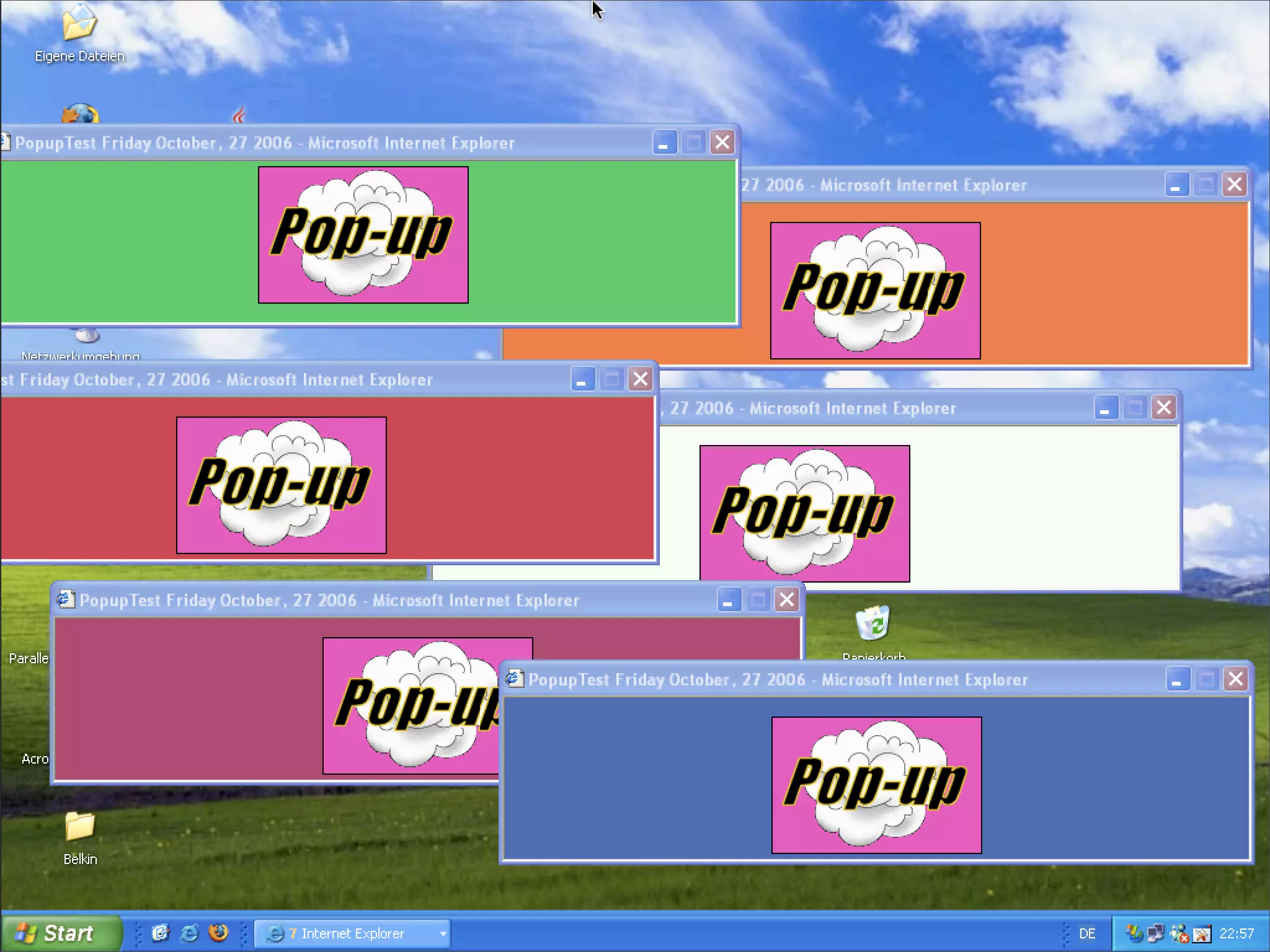Minimize the blue PopupTest window

(1178, 679)
